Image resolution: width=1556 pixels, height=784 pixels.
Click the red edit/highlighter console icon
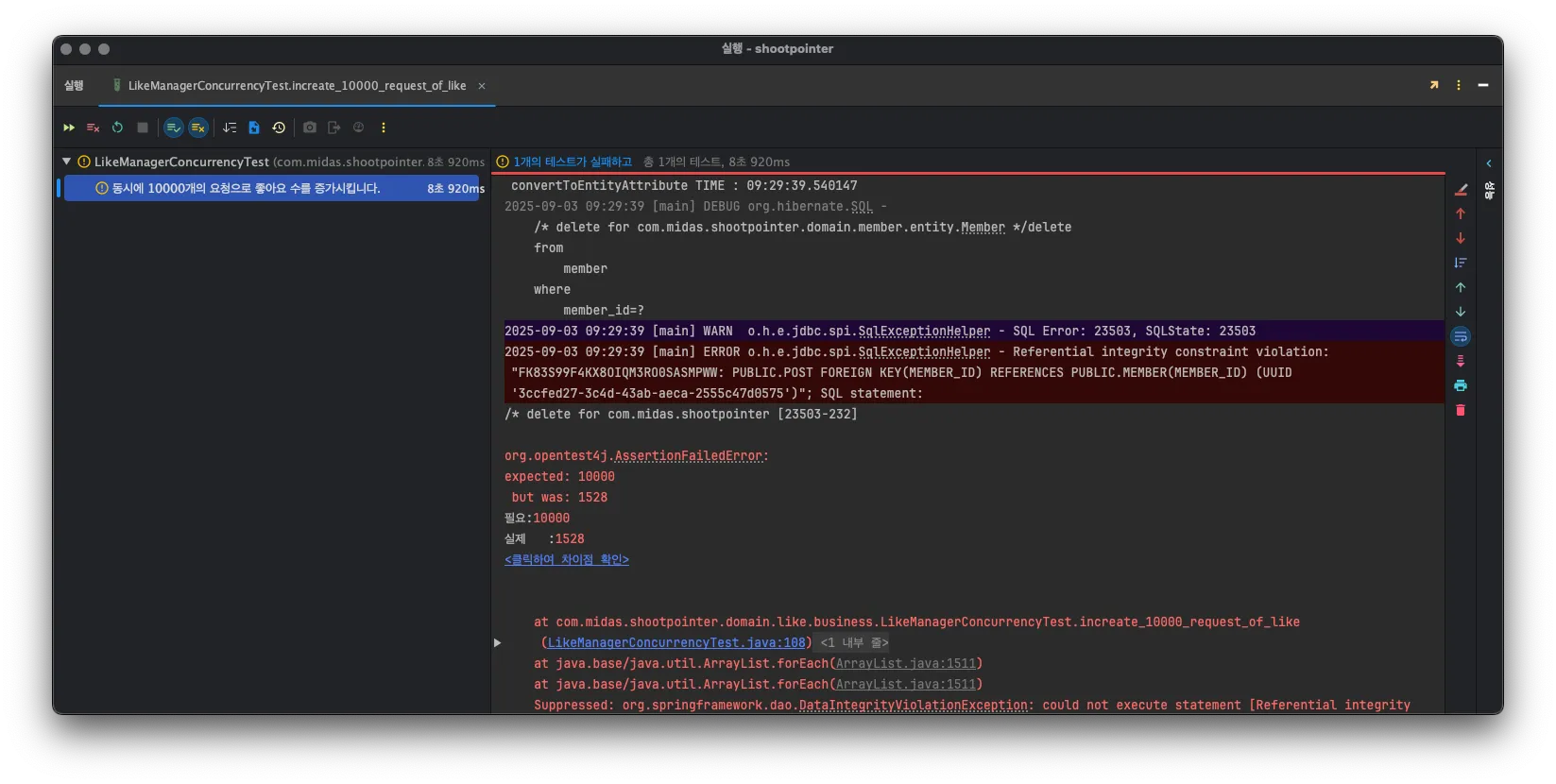[x=1461, y=189]
